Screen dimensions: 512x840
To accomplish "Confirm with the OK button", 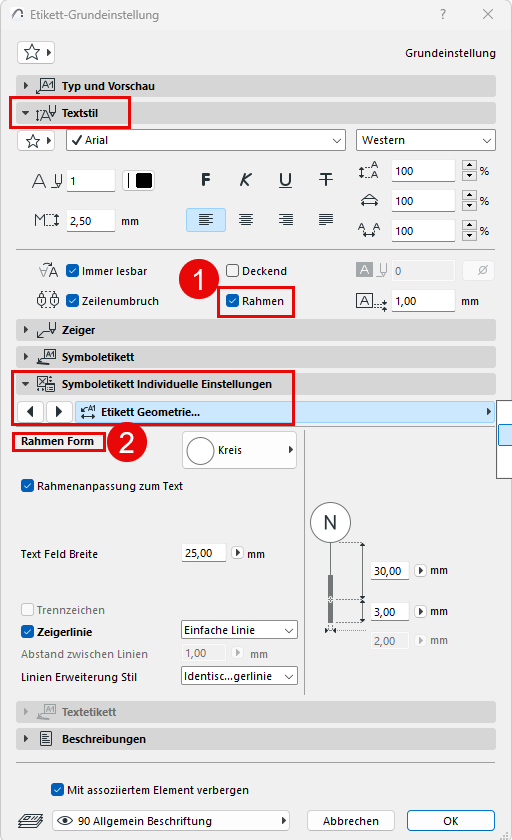I will coord(450,821).
